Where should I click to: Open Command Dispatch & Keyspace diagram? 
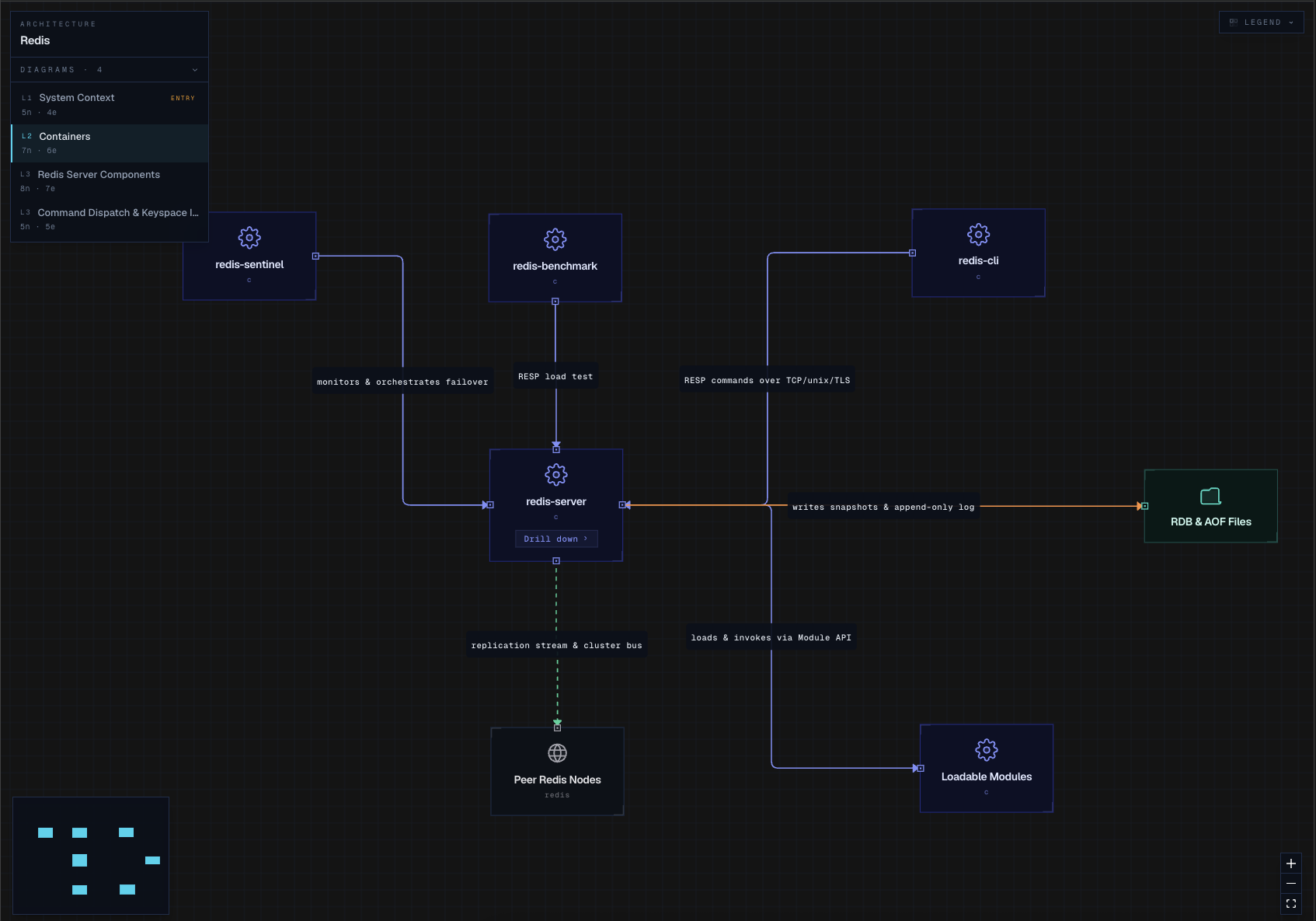(110, 219)
